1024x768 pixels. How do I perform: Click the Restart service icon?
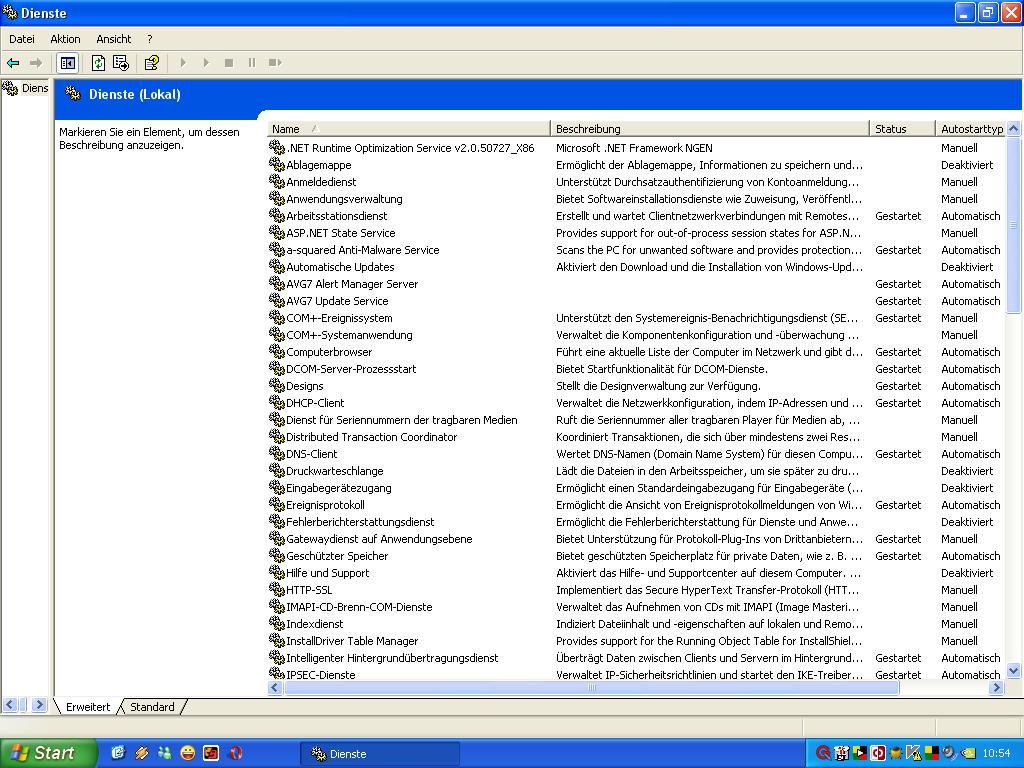click(275, 63)
